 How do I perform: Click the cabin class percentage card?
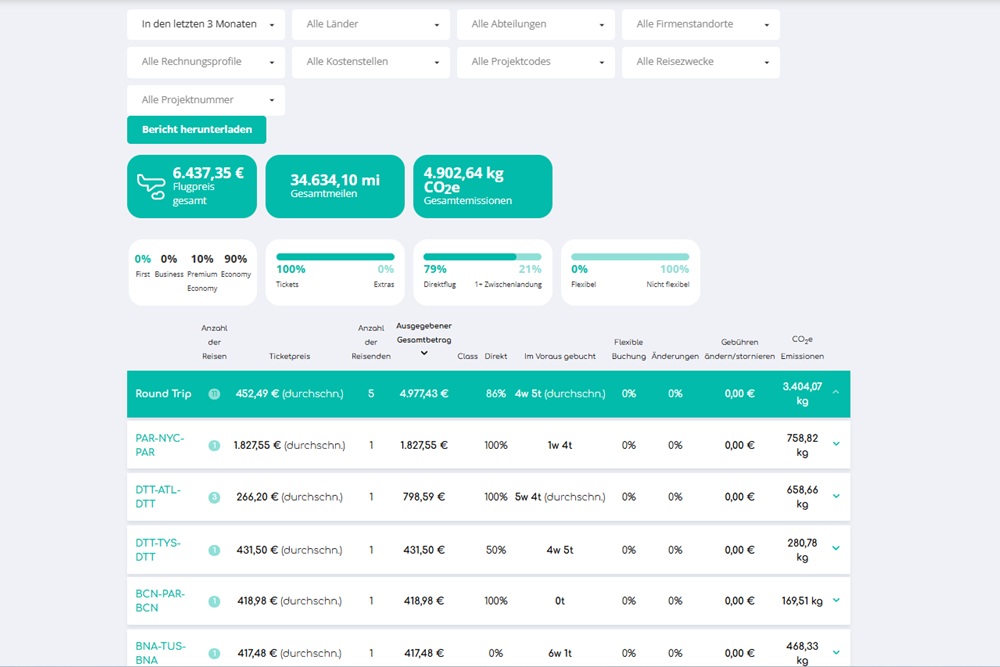click(193, 272)
